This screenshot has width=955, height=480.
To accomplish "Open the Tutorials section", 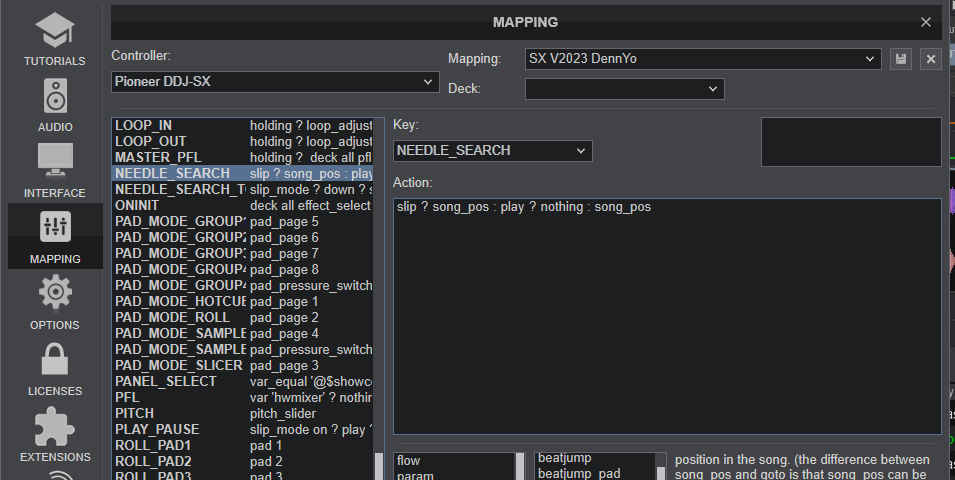I will tap(55, 39).
